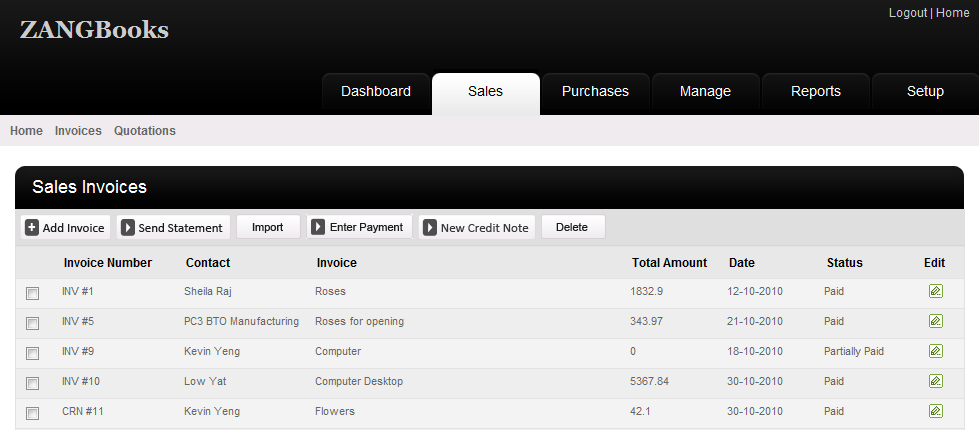The height and width of the screenshot is (430, 979).
Task: Open the Quotations submenu link
Action: click(x=144, y=131)
